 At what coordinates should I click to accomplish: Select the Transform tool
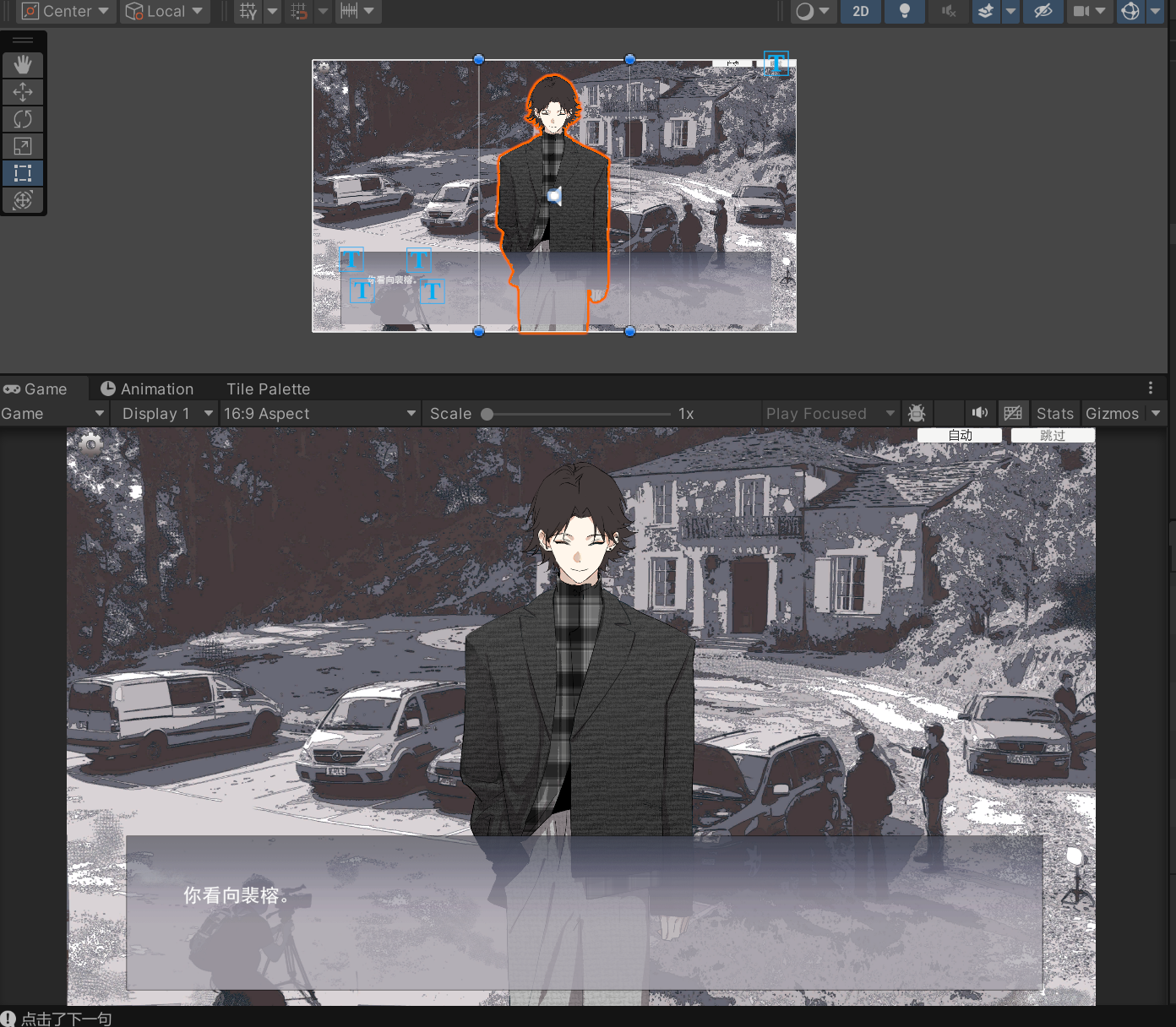[x=23, y=200]
